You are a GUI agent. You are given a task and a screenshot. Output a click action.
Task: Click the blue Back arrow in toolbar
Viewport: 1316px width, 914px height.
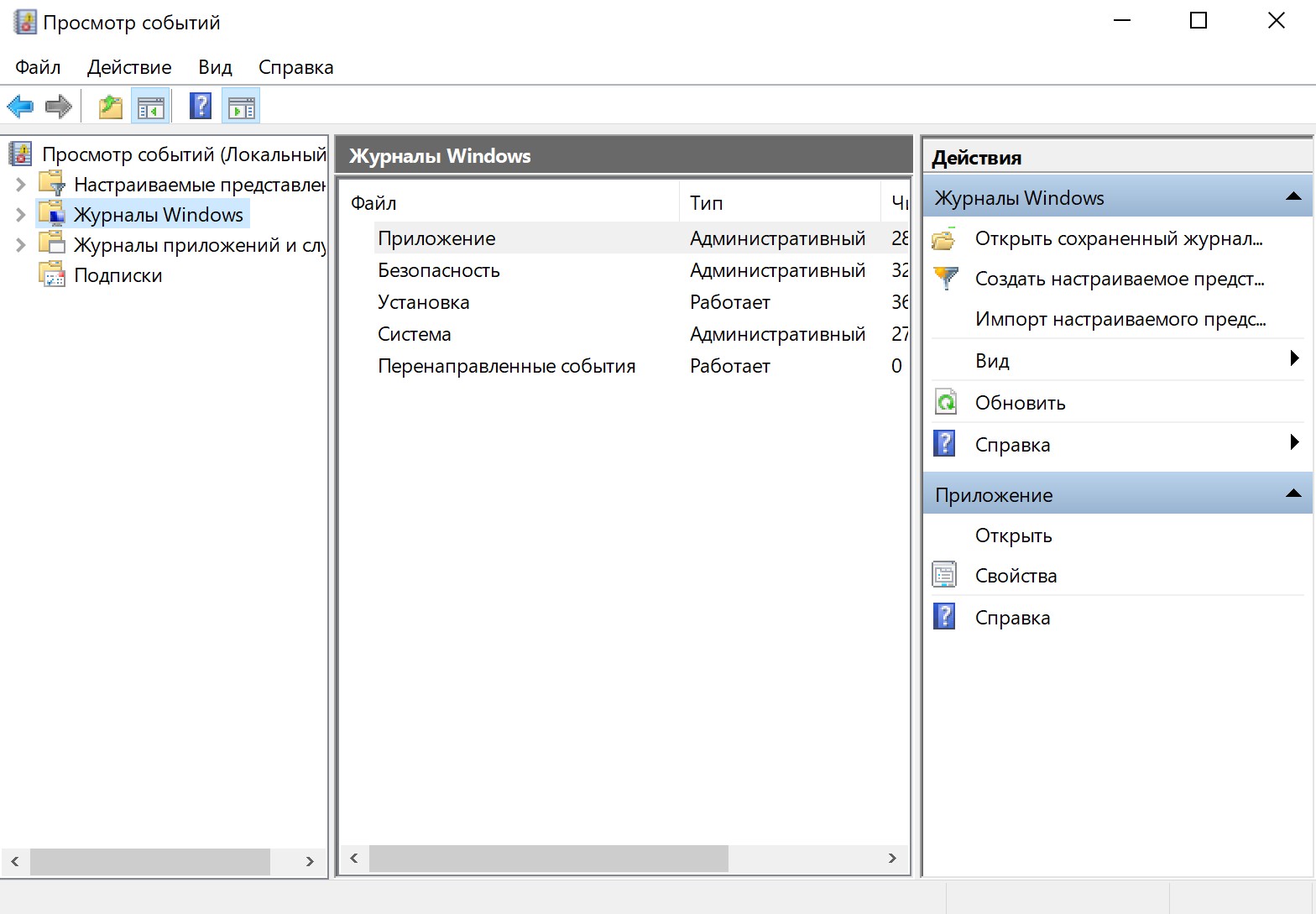[20, 107]
